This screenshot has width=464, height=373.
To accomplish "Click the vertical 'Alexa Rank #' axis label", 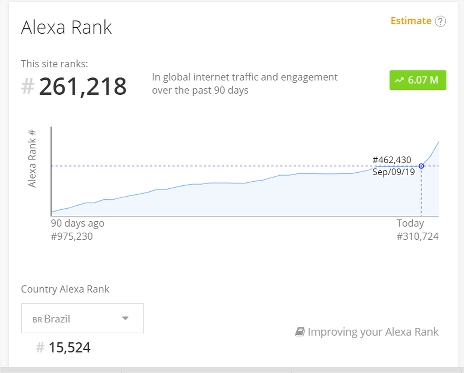I will coord(32,159).
